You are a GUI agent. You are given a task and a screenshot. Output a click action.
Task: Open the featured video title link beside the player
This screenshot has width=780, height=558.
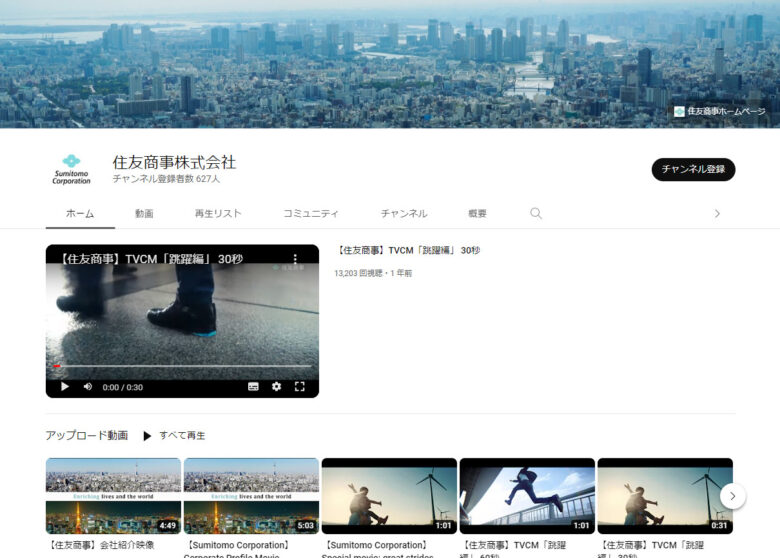(x=408, y=250)
